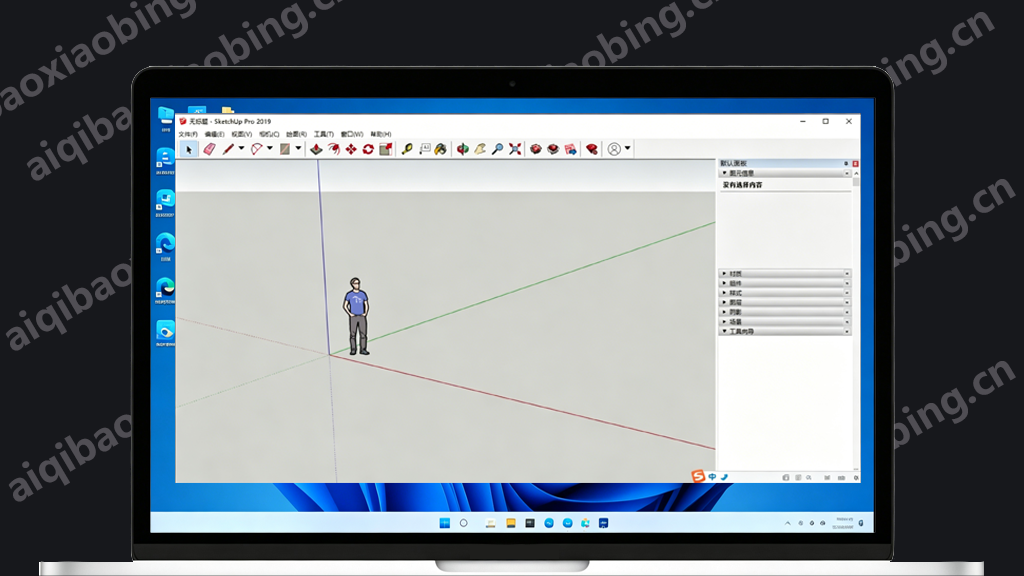The height and width of the screenshot is (576, 1024).
Task: Collapse the 工具向导 Instructor section
Action: click(724, 331)
